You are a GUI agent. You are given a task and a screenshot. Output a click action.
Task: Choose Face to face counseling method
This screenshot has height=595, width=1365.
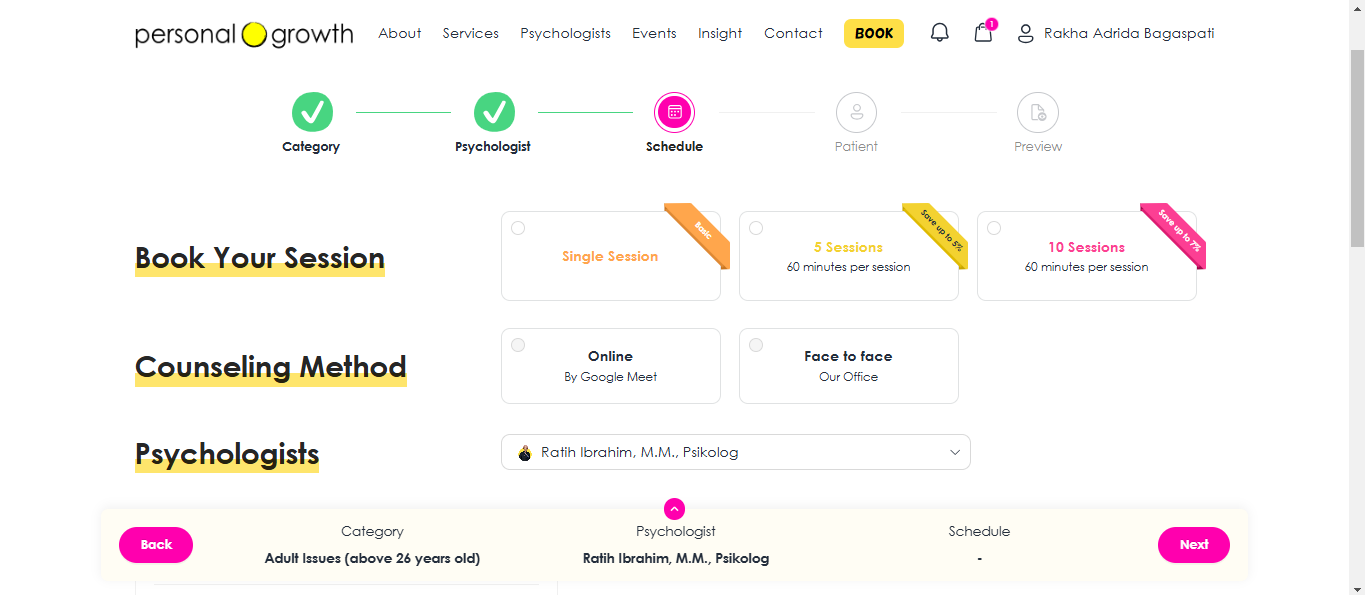pyautogui.click(x=849, y=366)
